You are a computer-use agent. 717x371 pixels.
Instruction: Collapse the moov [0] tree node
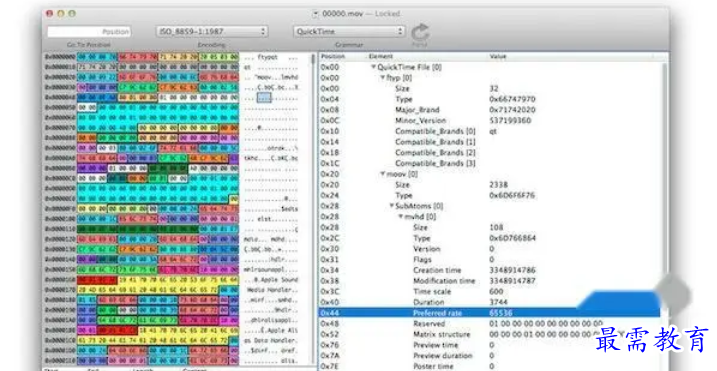[382, 174]
